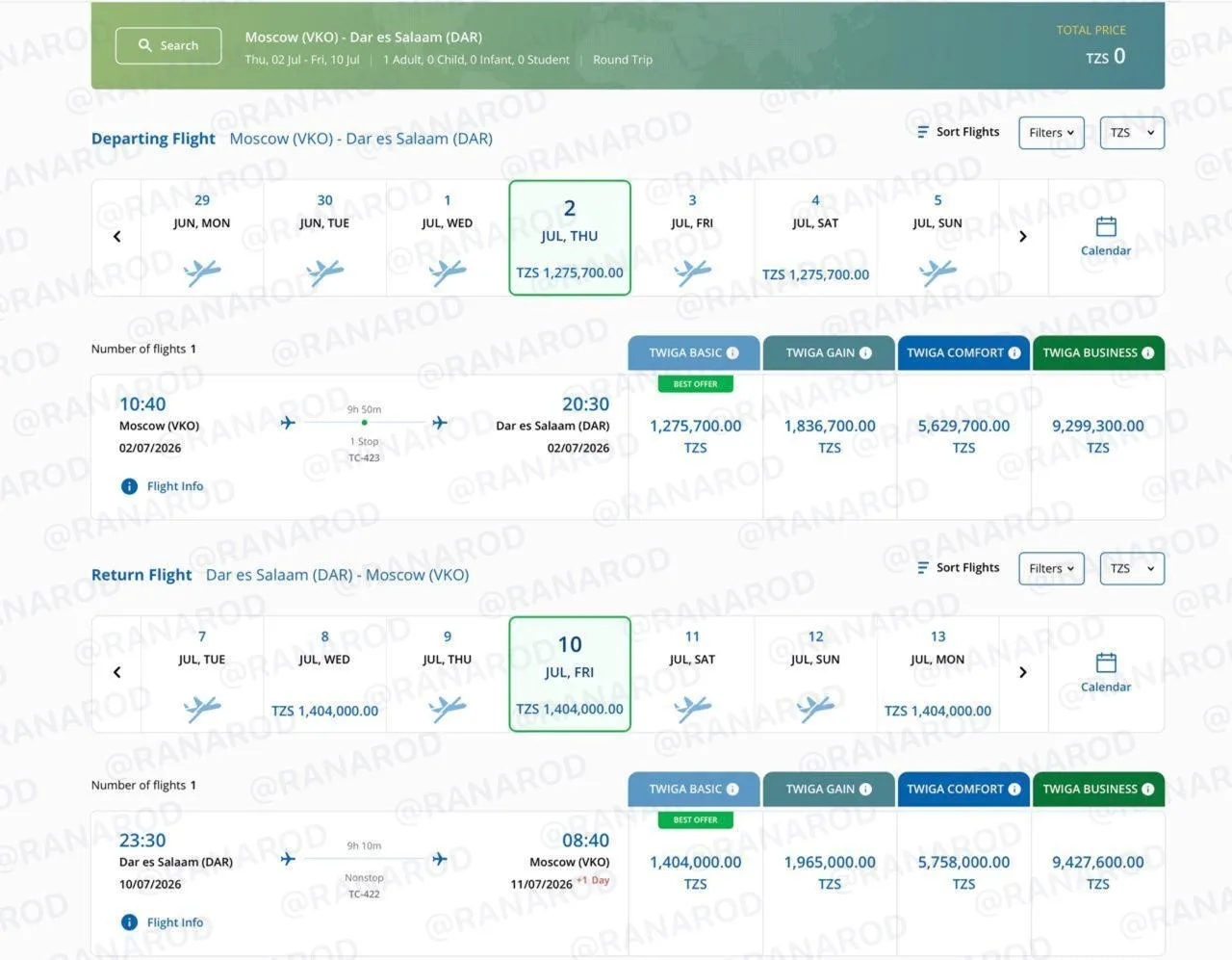Show earlier departing dates with the left arrow

click(x=116, y=237)
